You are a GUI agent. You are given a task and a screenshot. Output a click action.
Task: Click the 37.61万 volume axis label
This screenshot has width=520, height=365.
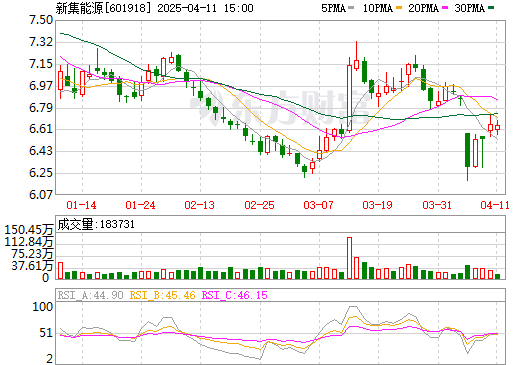click(x=32, y=266)
